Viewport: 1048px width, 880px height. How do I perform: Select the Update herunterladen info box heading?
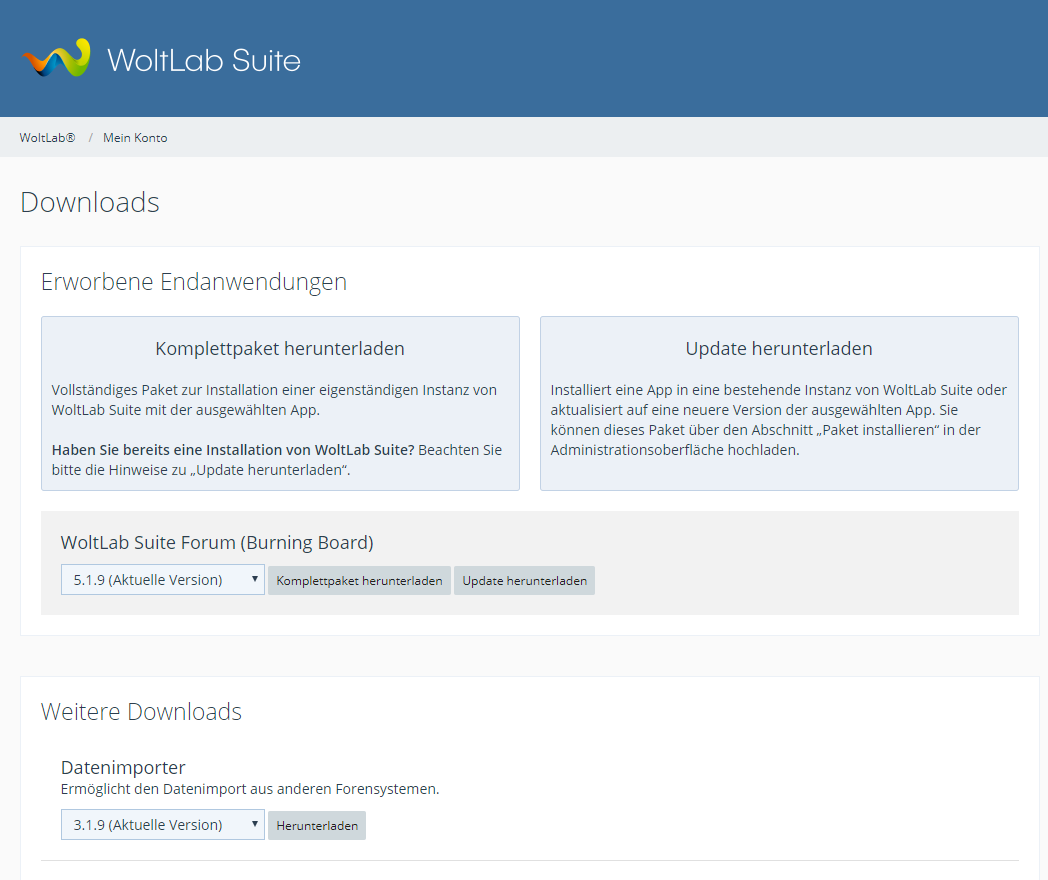coord(779,349)
